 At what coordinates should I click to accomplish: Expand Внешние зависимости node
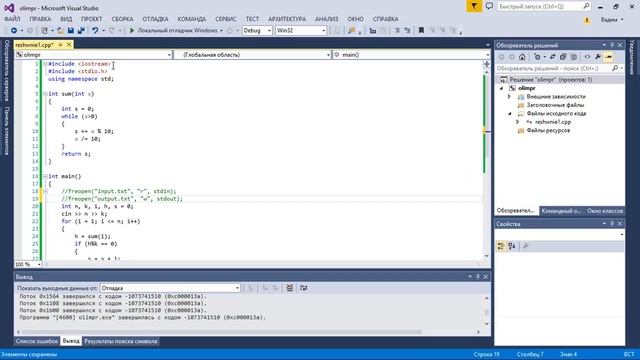pos(509,97)
